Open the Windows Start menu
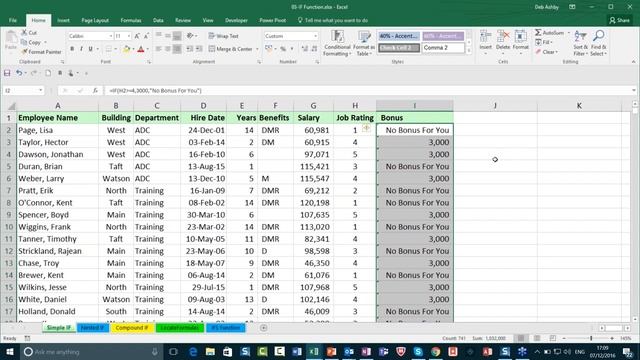Screen dimensions: 640x360 click(9, 351)
